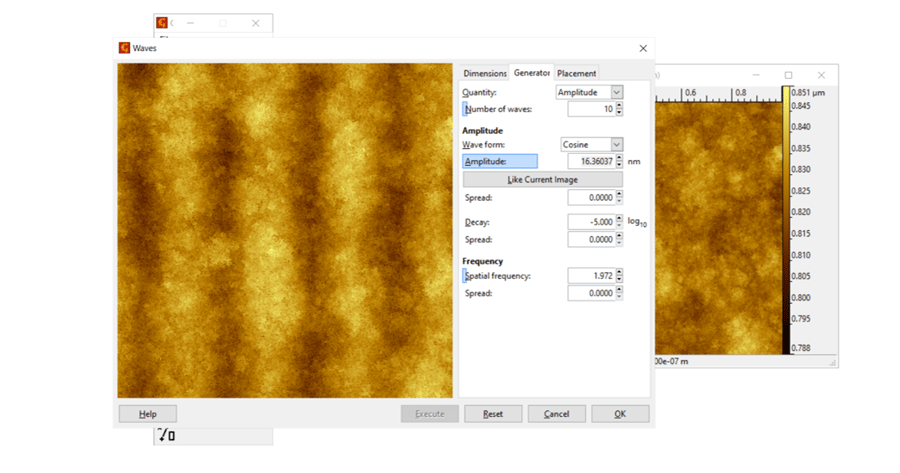Click the Amplitude label highlighted in blue

pos(500,161)
